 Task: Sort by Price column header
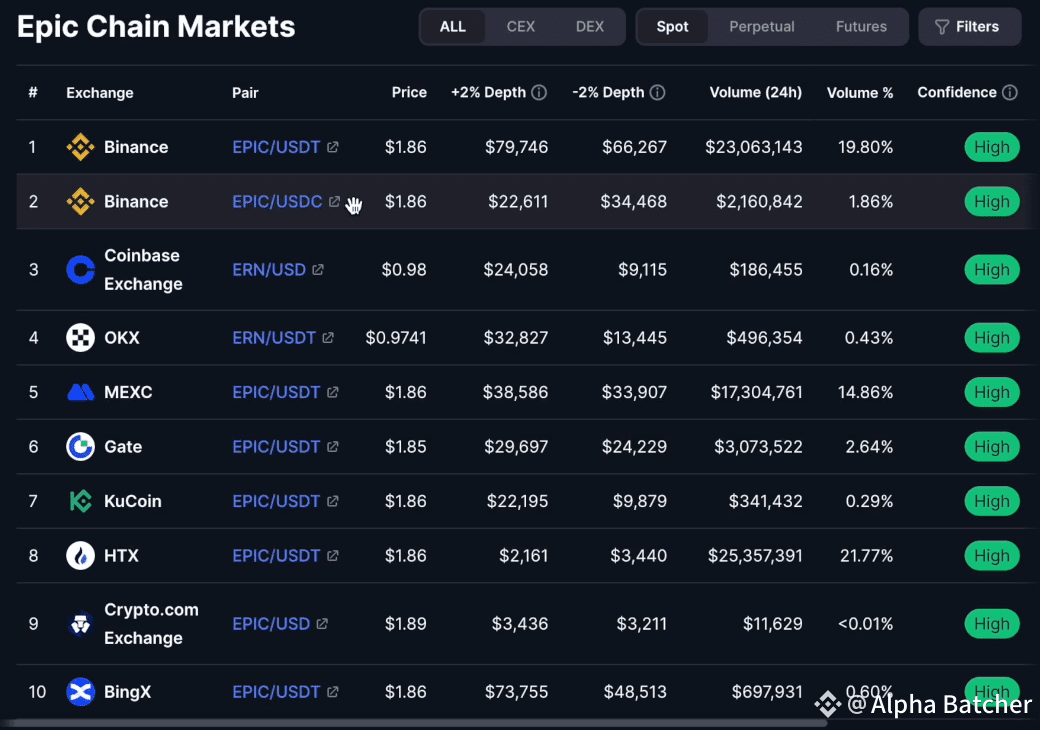[x=409, y=93]
